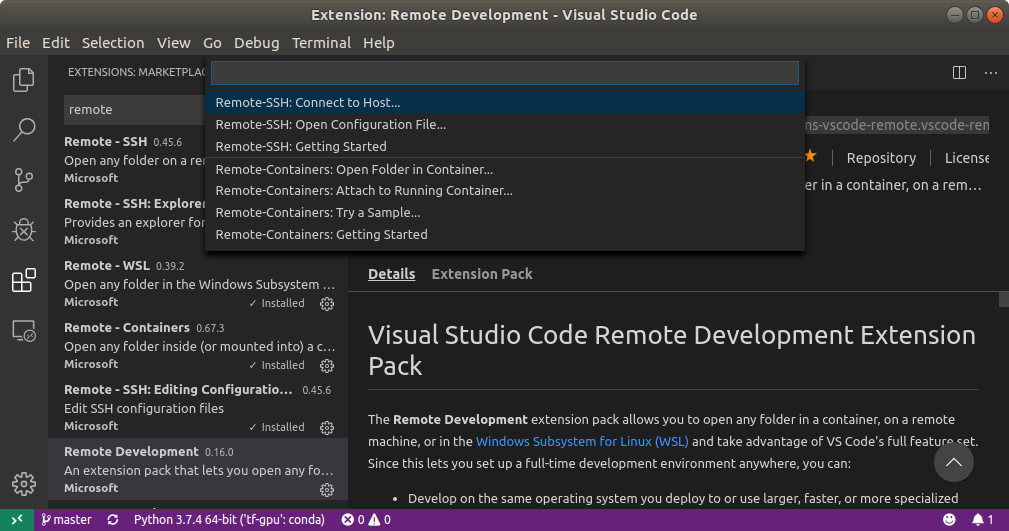Open the editor More Actions ellipsis

991,73
